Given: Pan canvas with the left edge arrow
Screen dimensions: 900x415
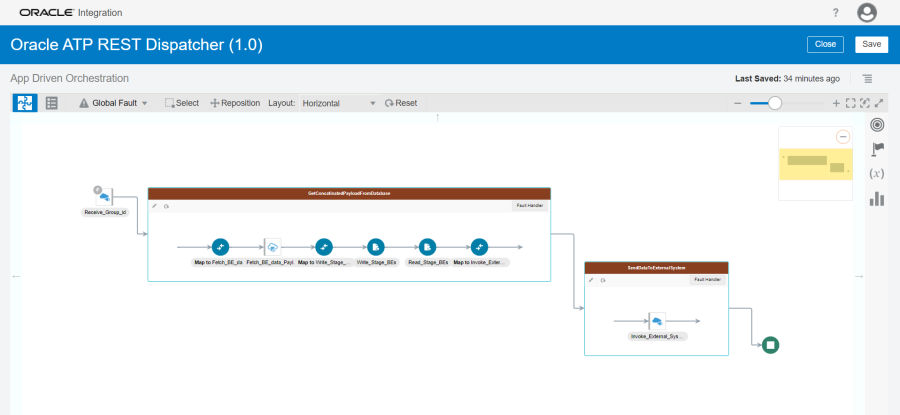Looking at the screenshot, I should point(16,277).
